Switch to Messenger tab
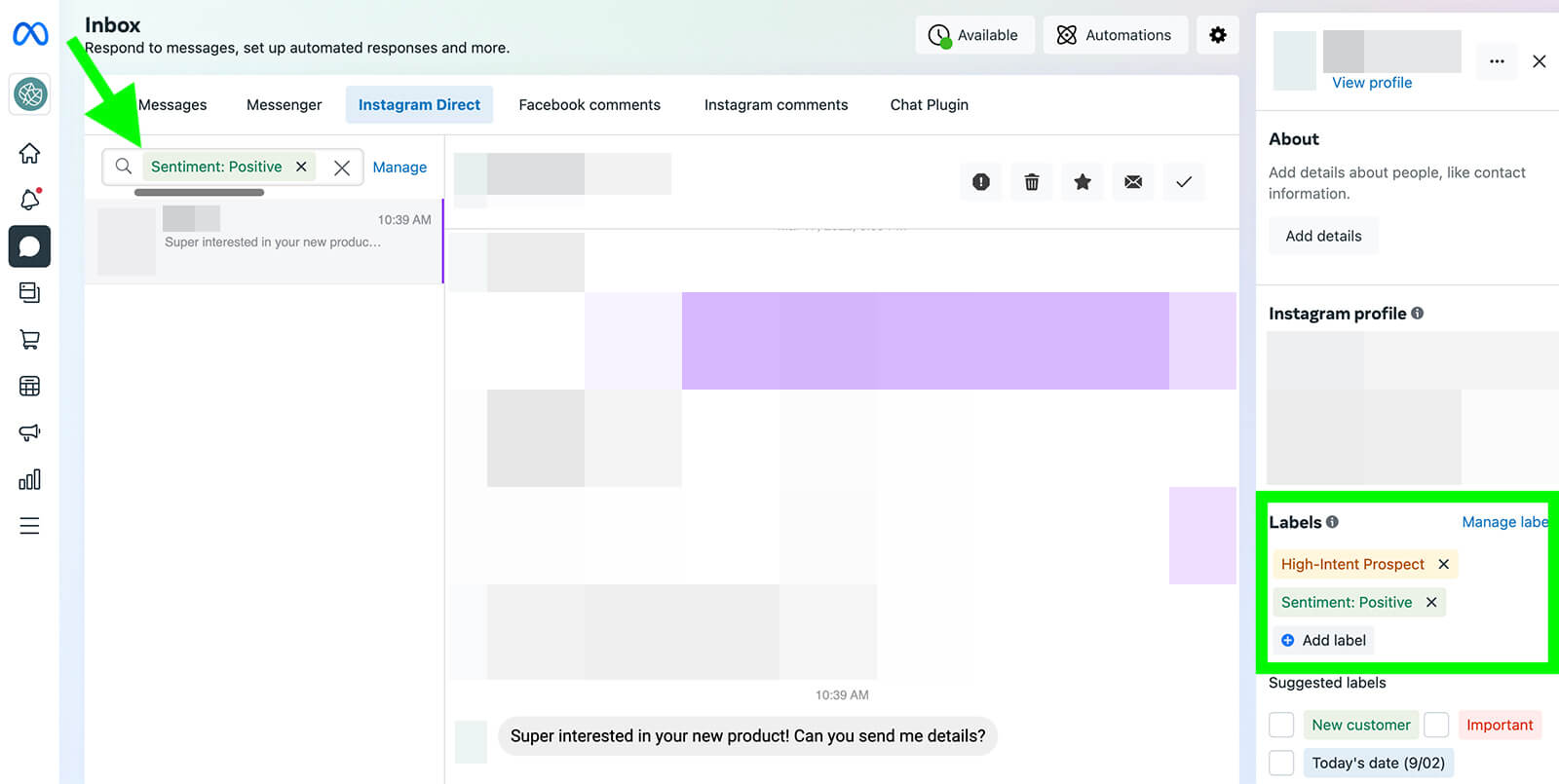The height and width of the screenshot is (784, 1559). tap(284, 104)
